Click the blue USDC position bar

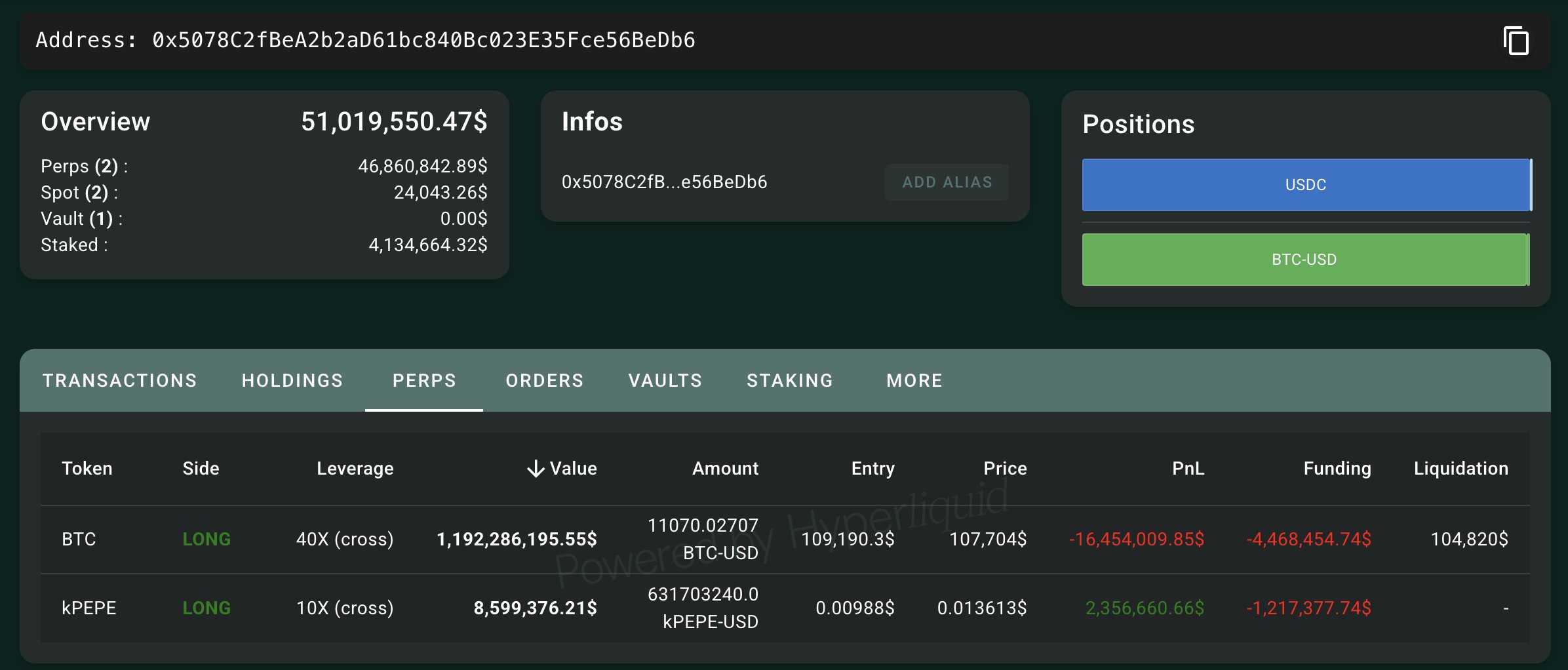tap(1305, 185)
